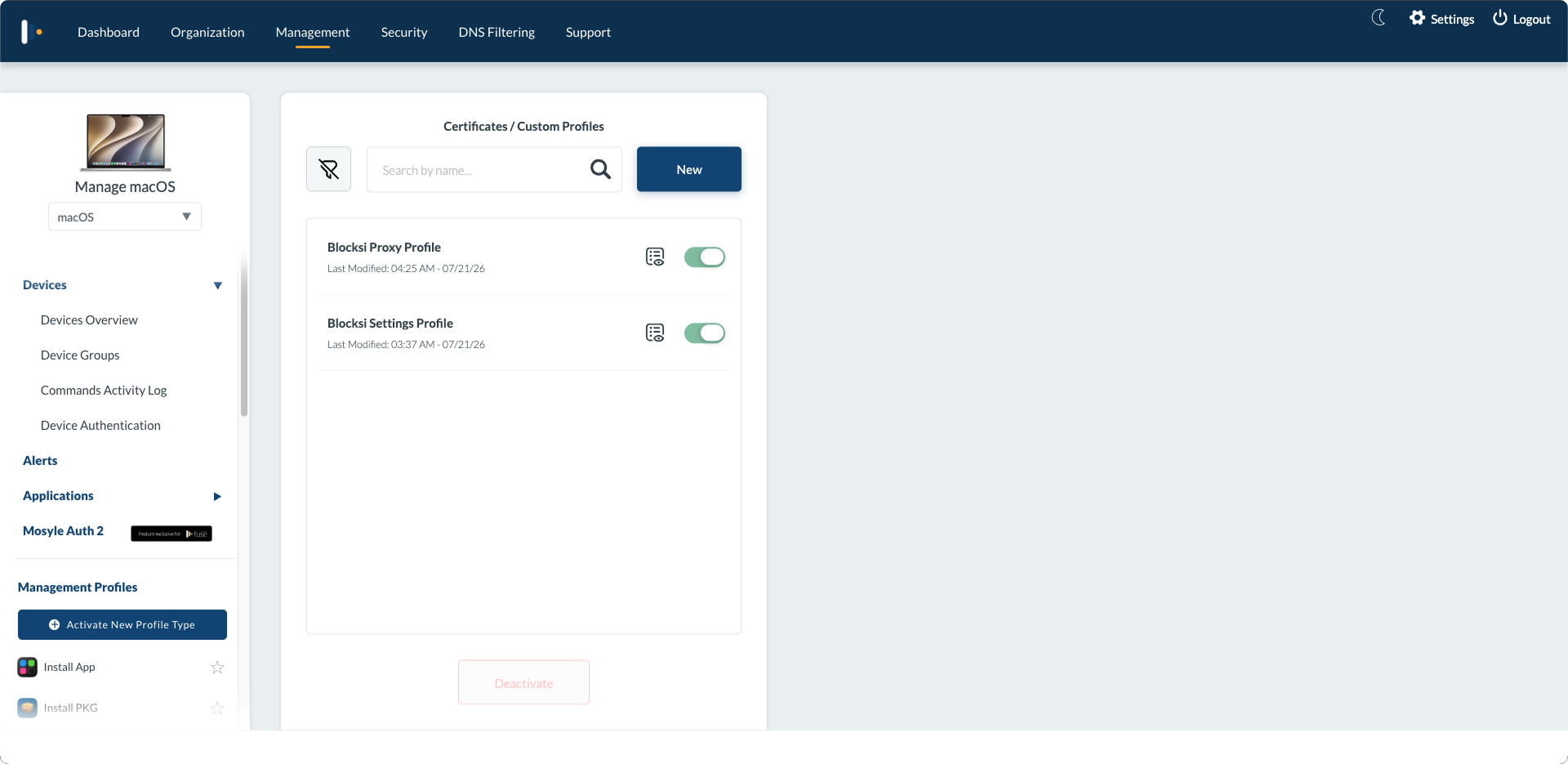This screenshot has height=764, width=1568.
Task: Toggle dark mode moon icon
Action: coord(1379,18)
